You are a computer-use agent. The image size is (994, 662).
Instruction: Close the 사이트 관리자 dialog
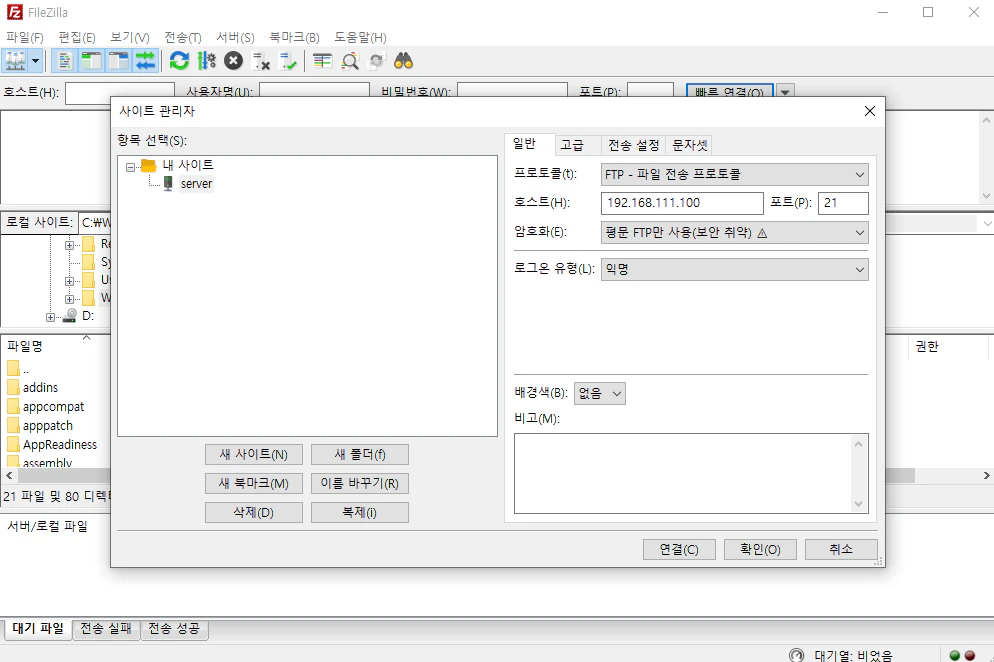(870, 112)
